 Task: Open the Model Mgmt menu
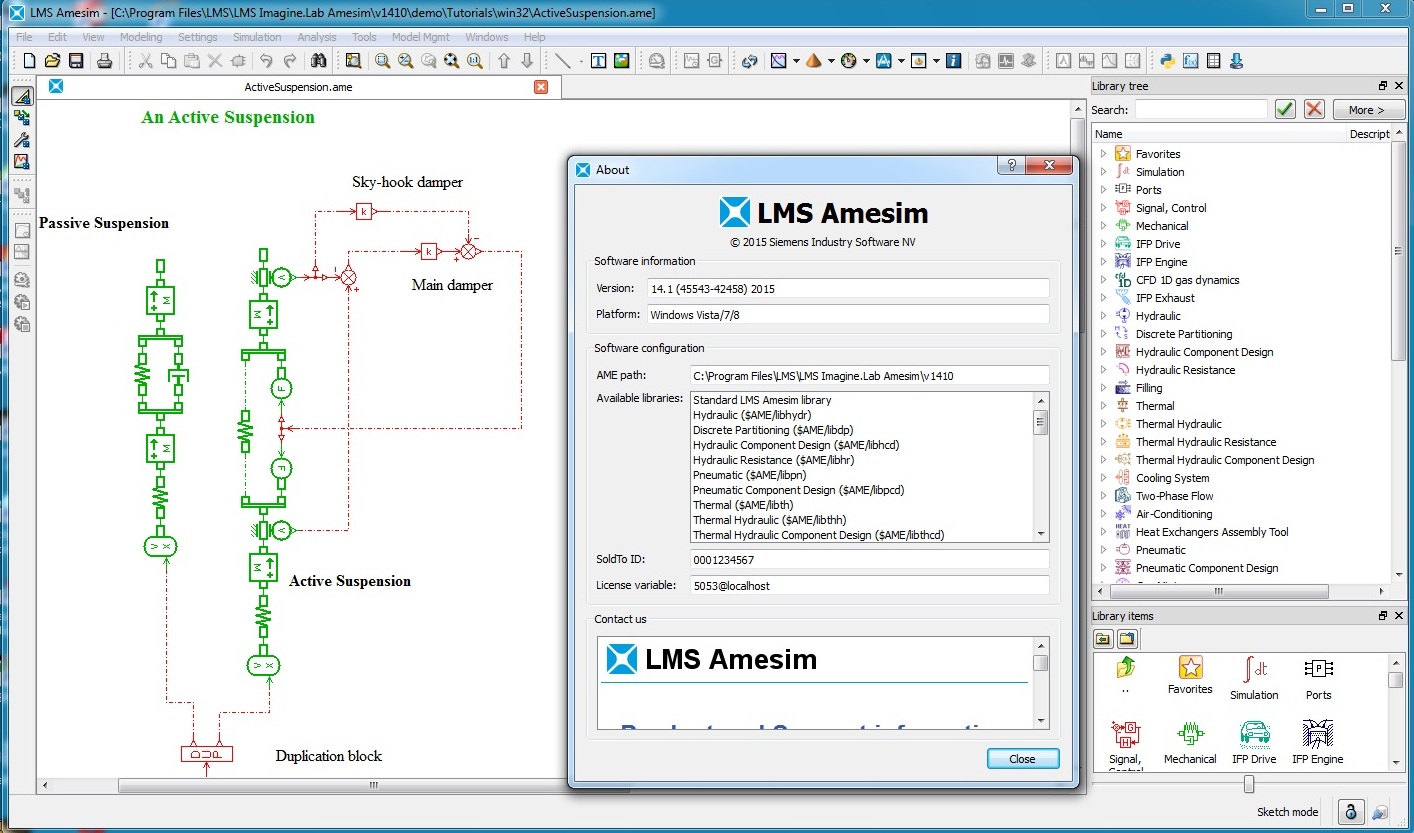point(419,37)
